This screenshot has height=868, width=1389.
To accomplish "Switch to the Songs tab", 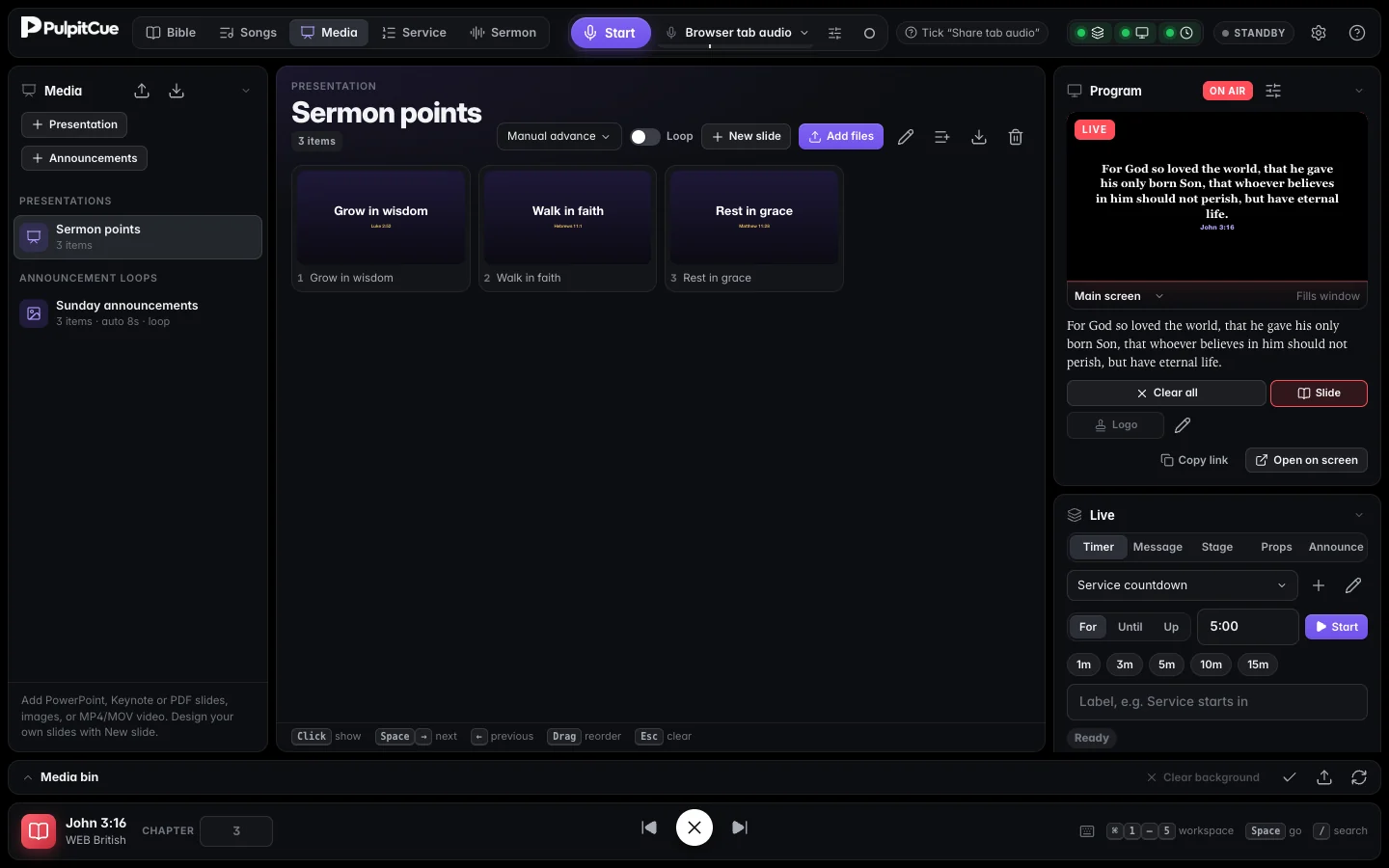I will [248, 33].
